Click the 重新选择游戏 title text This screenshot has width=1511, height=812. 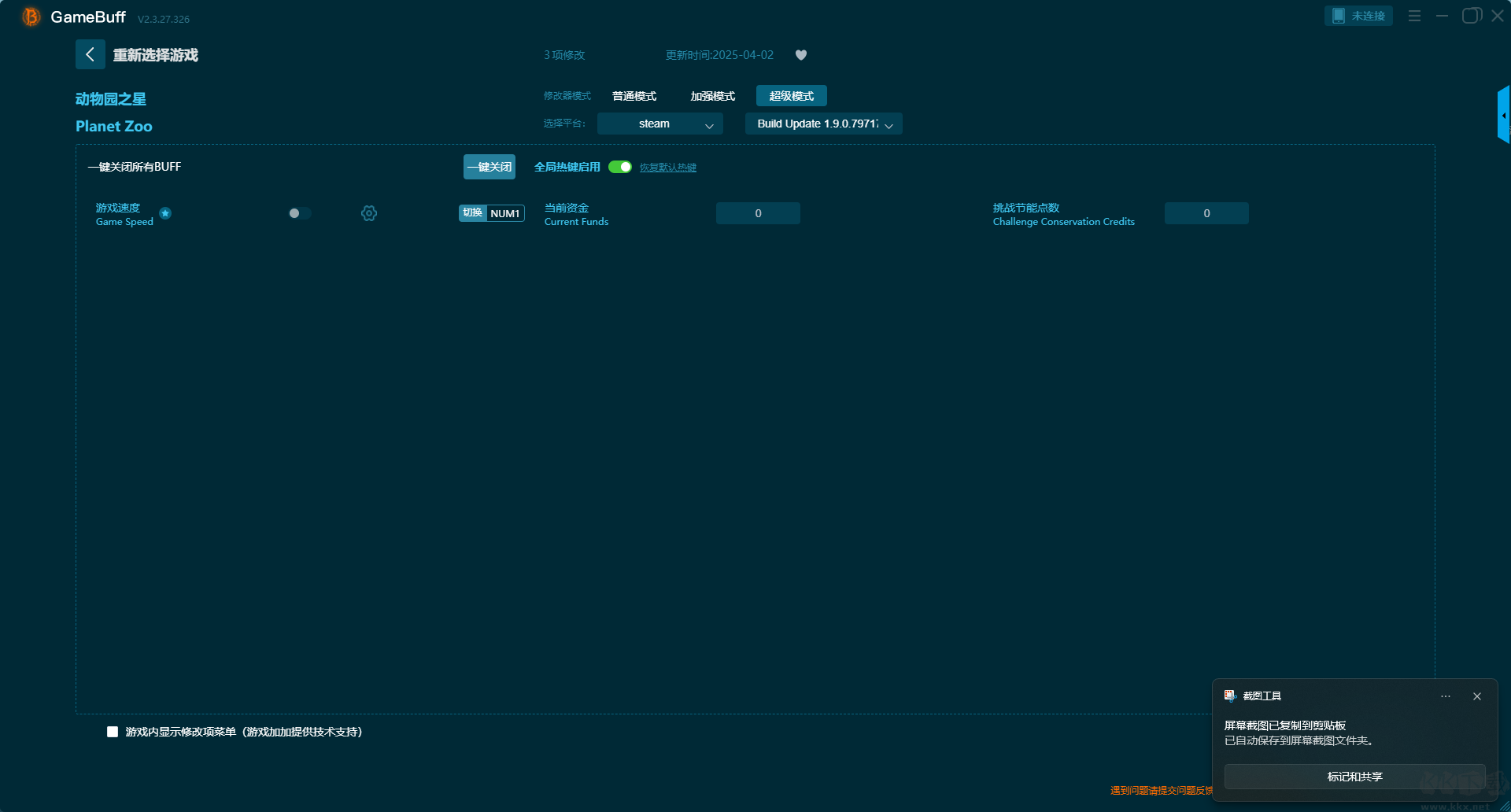[156, 55]
